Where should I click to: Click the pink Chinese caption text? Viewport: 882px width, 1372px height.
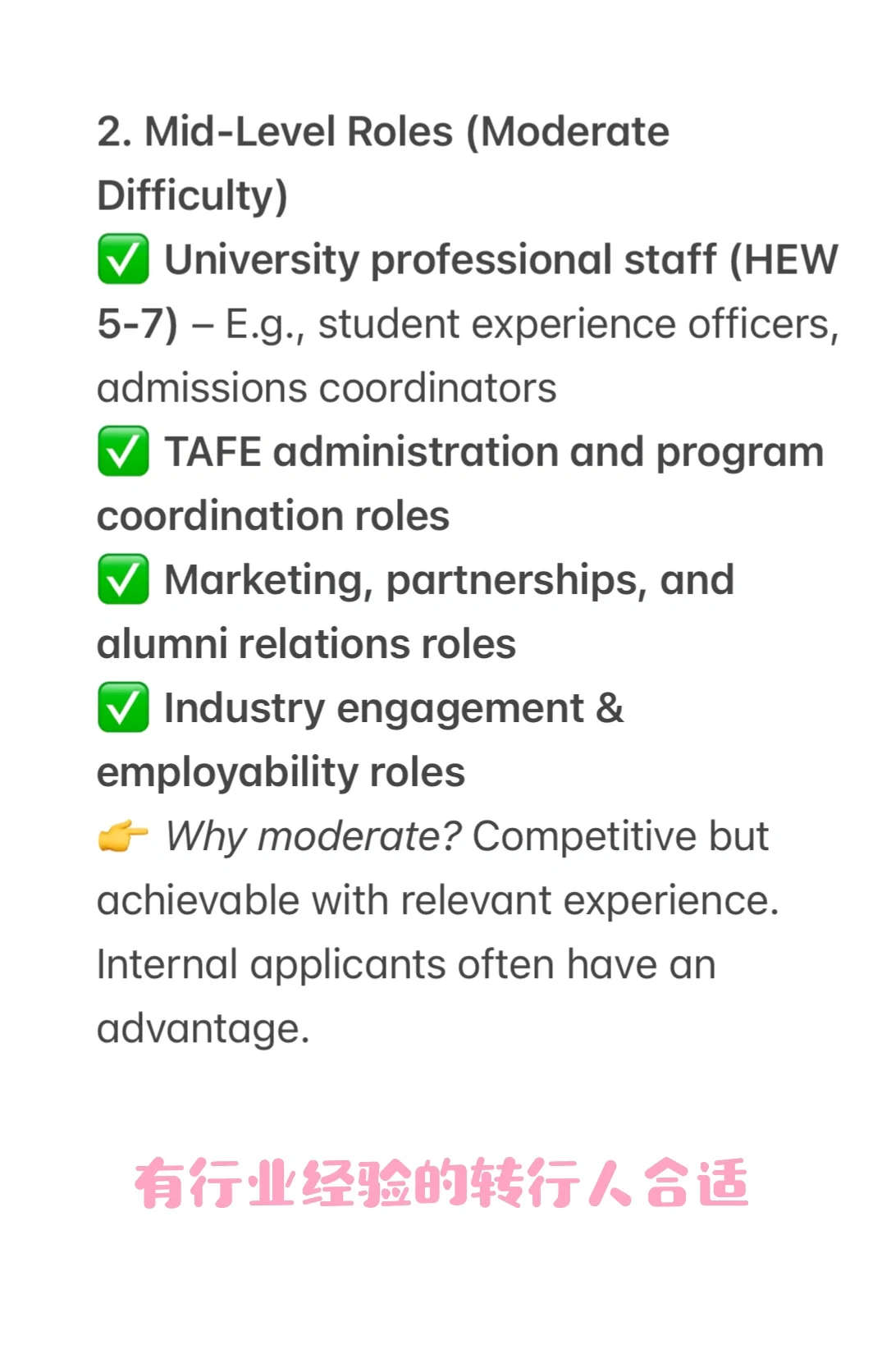pyautogui.click(x=441, y=1183)
